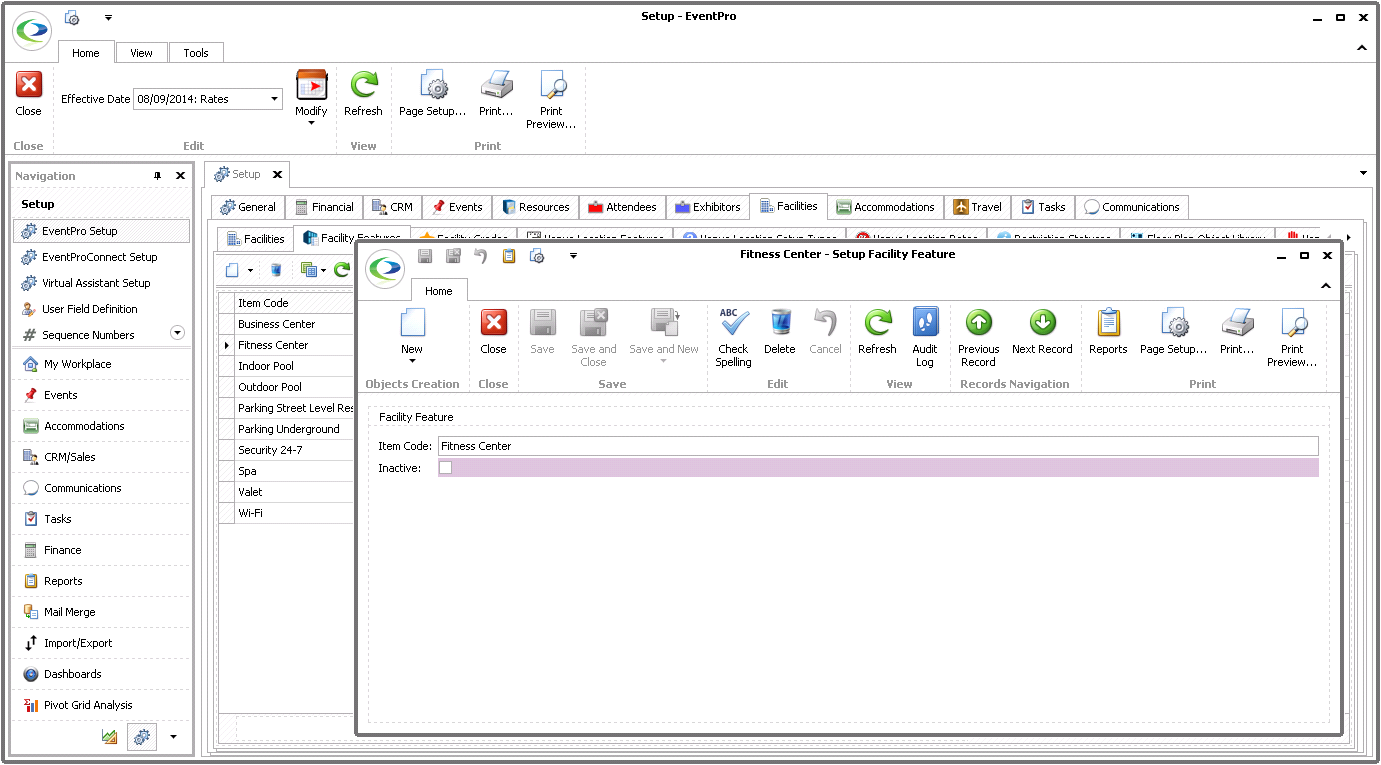
Task: Pin the Navigation panel
Action: tap(157, 176)
